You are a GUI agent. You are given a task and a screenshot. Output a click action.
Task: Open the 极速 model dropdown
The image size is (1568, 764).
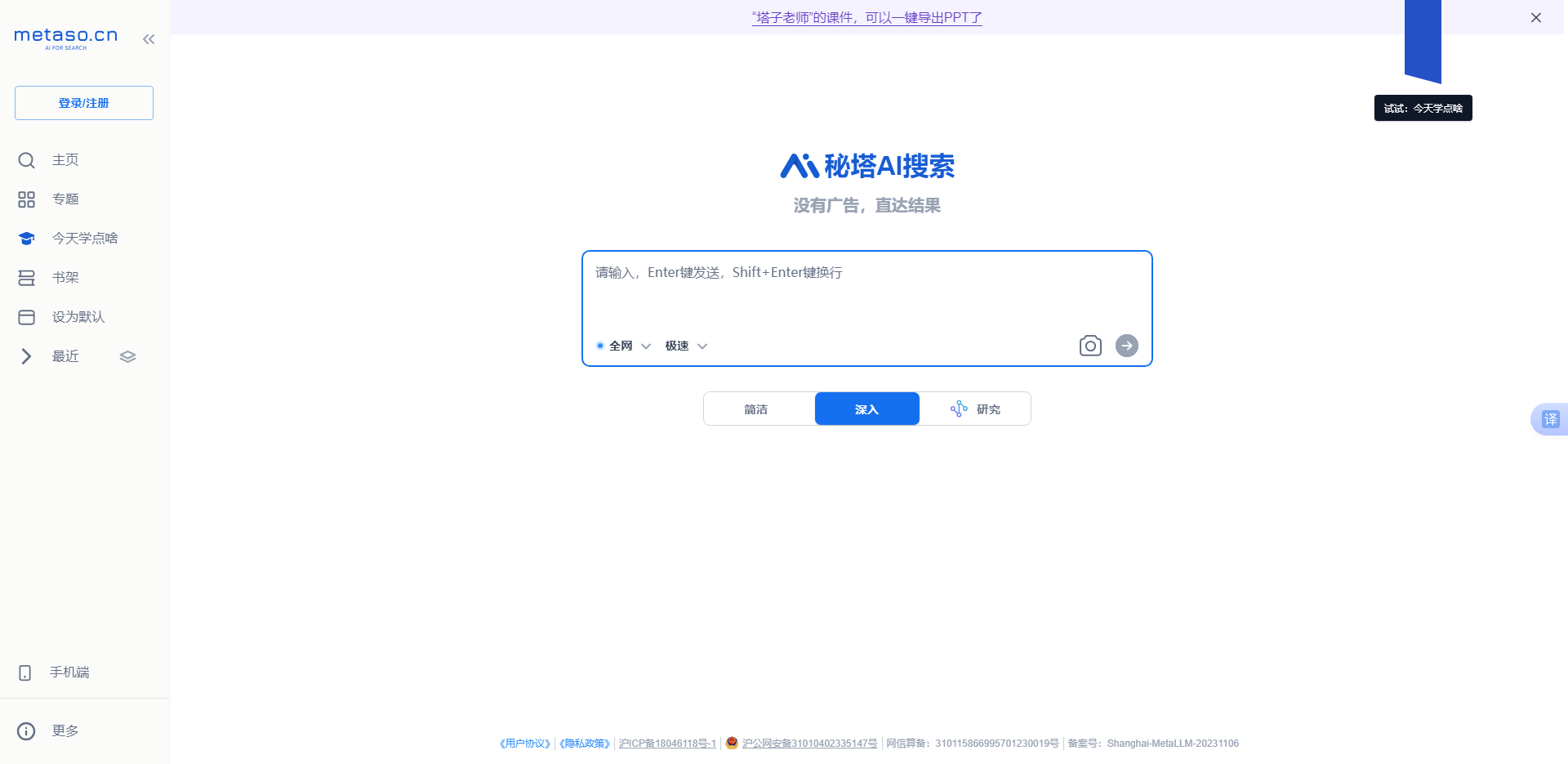click(702, 346)
